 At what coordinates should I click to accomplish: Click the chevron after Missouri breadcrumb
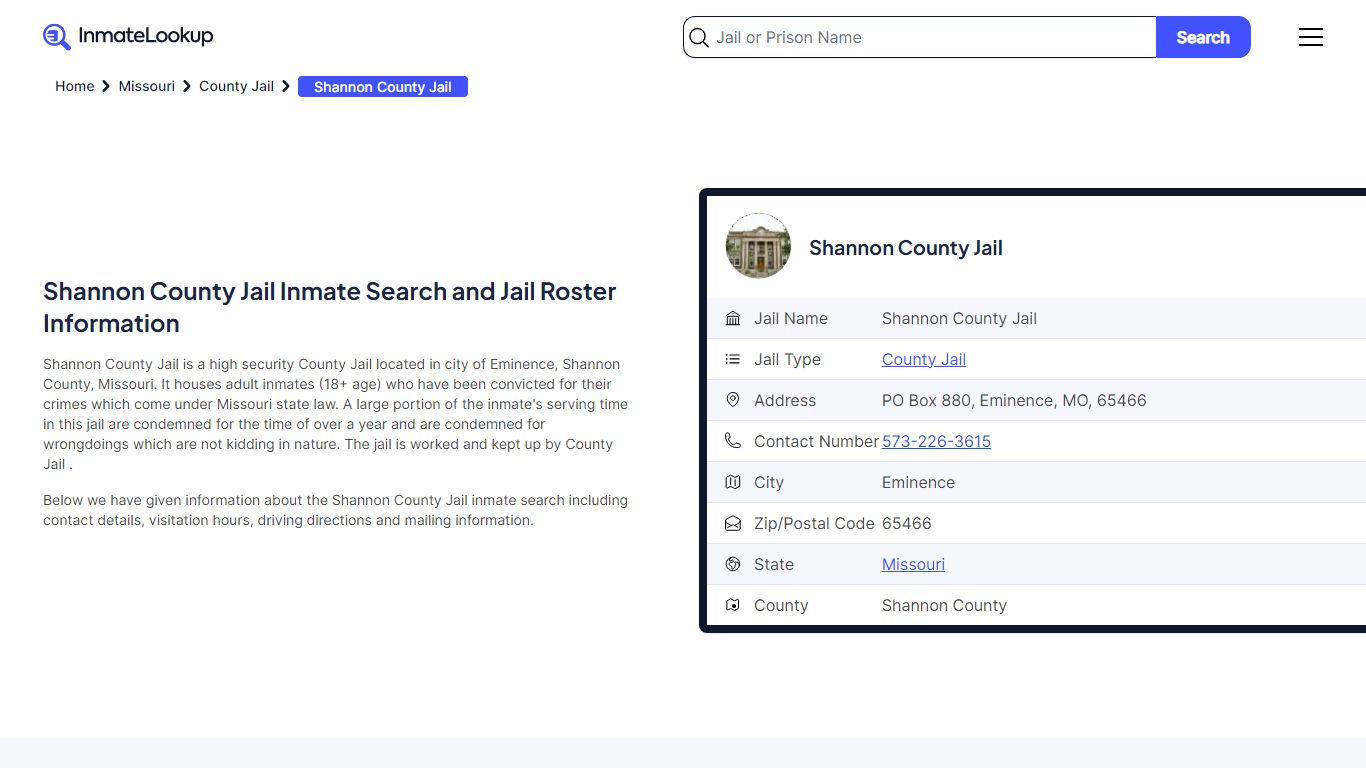(x=187, y=86)
